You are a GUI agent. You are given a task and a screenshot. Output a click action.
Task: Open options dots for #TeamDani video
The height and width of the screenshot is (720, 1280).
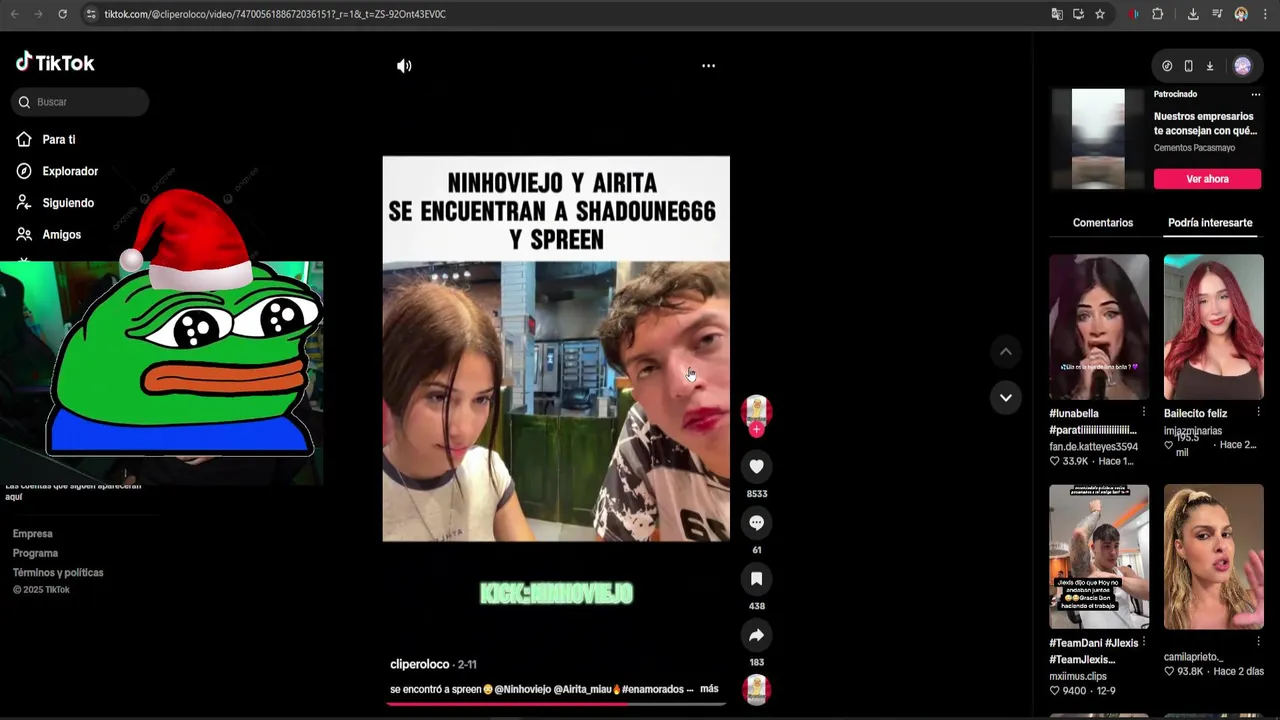[1144, 642]
